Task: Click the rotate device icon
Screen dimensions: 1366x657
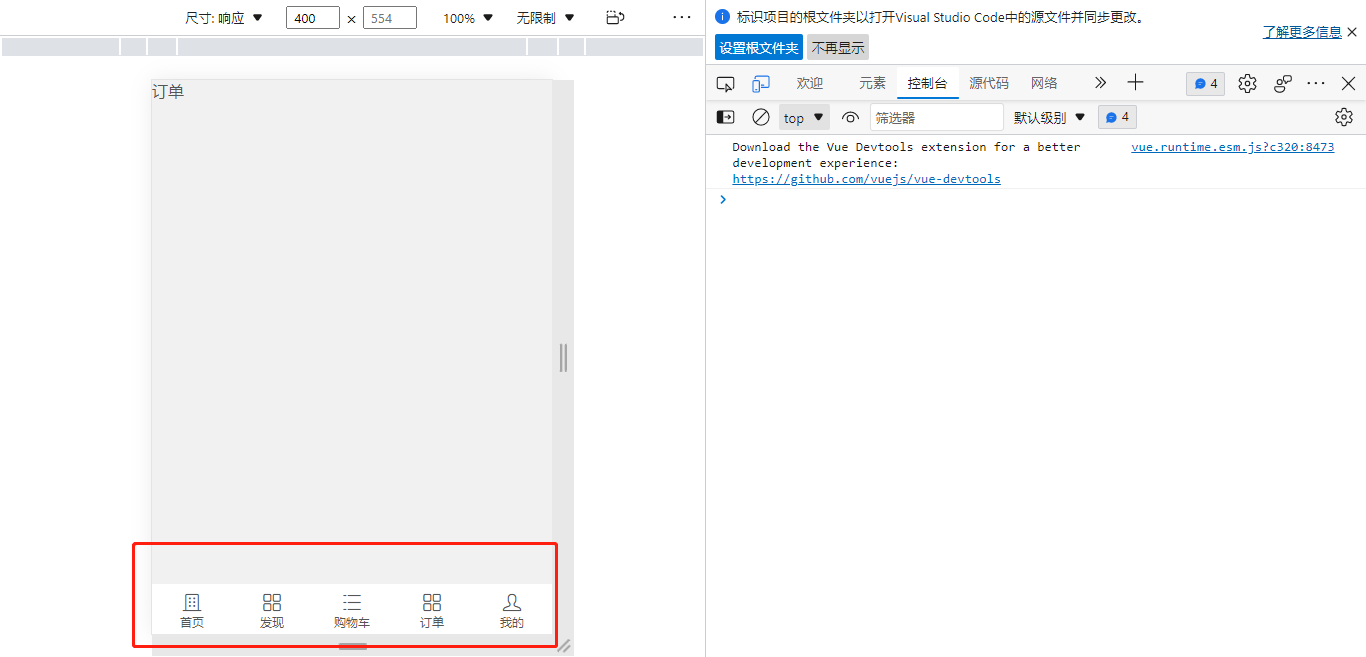Action: 615,17
